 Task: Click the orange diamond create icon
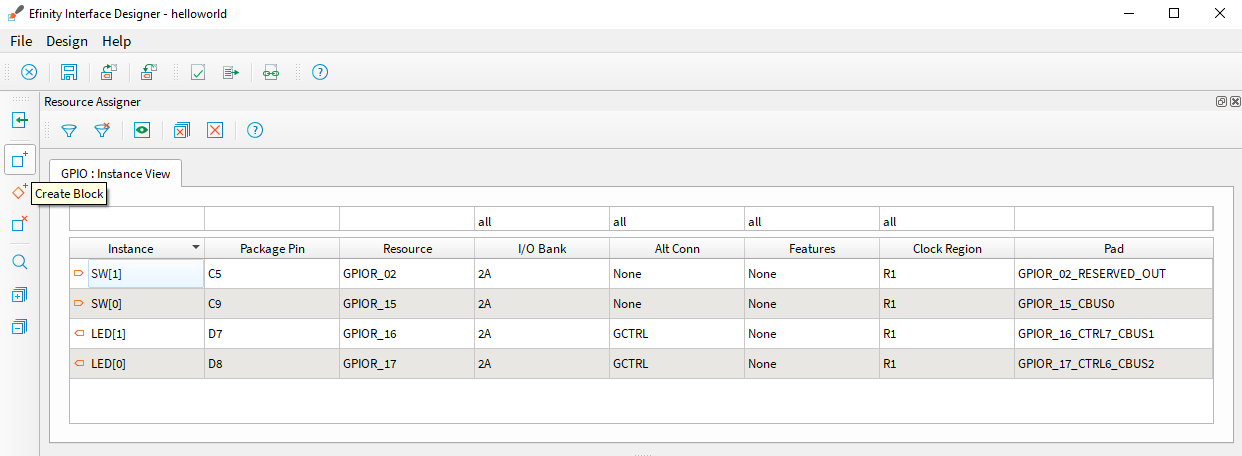click(19, 192)
